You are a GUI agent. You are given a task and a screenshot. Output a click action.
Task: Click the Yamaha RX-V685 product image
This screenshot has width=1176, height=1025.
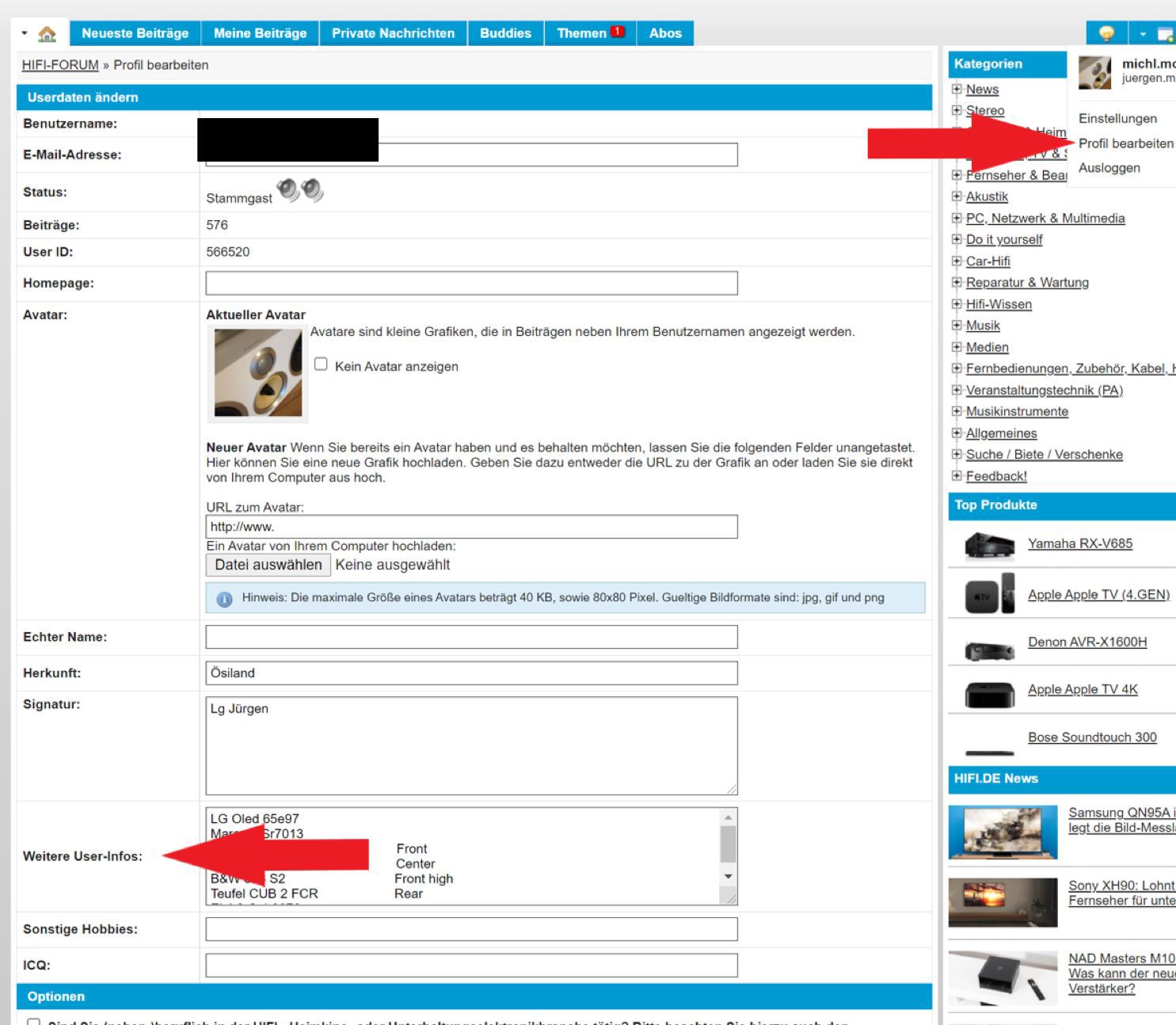tap(989, 545)
